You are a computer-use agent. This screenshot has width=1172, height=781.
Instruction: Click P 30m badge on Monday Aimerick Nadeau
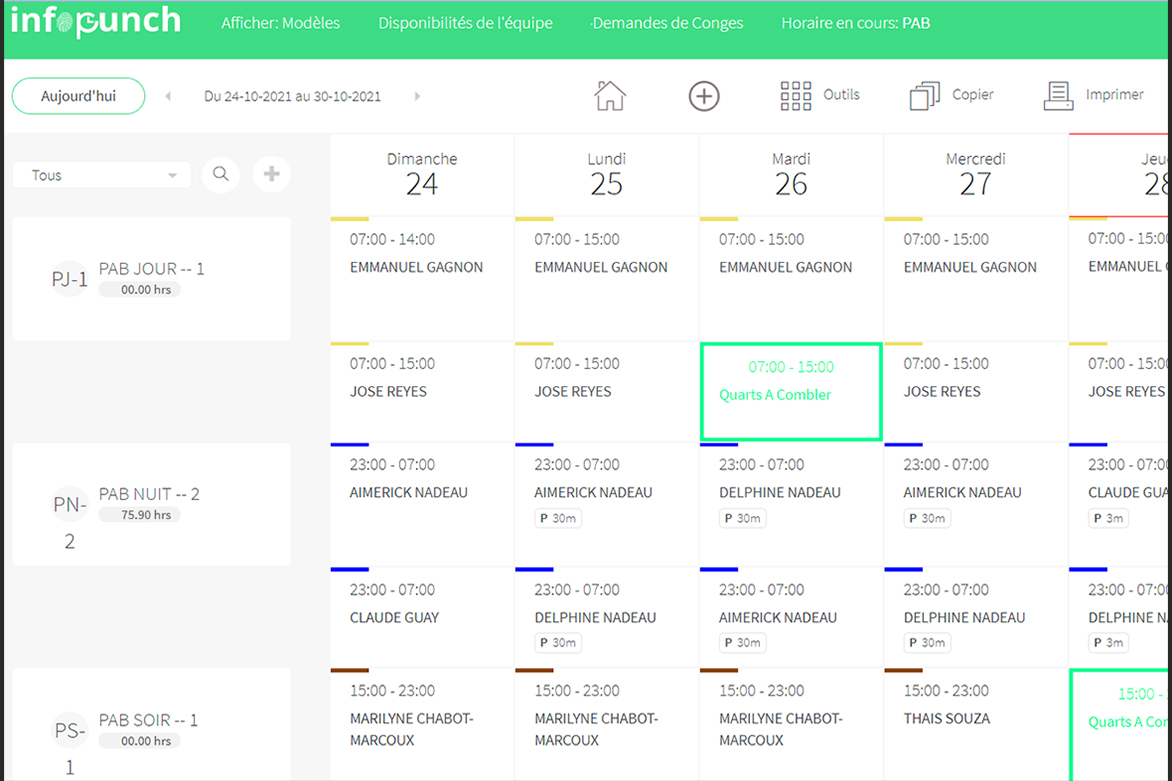pyautogui.click(x=558, y=519)
